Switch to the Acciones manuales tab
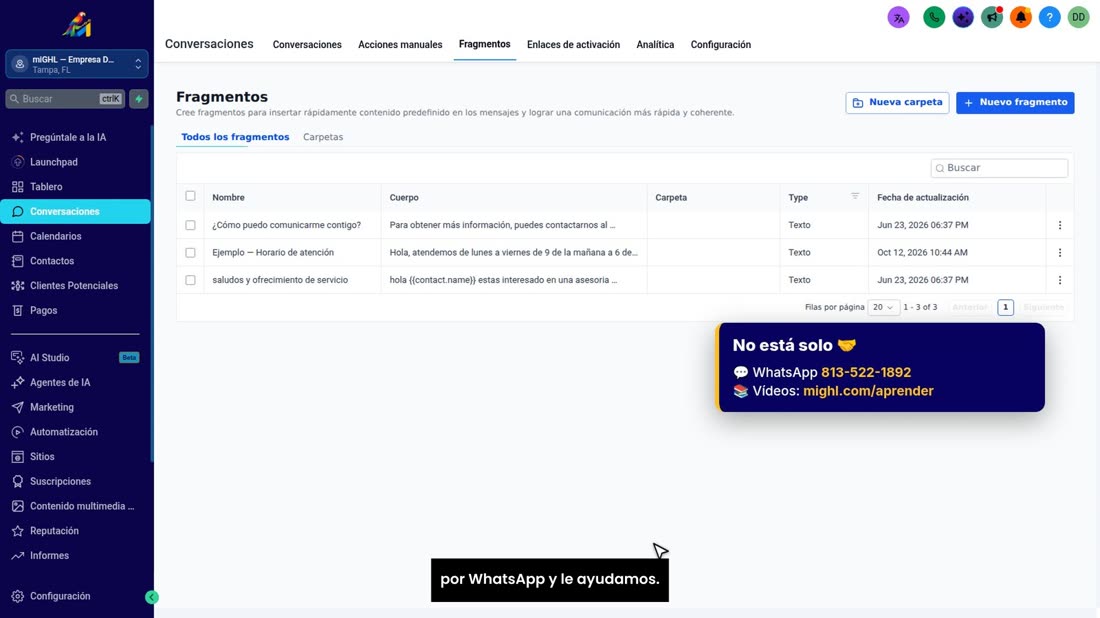Image resolution: width=1100 pixels, height=618 pixels. pyautogui.click(x=400, y=45)
